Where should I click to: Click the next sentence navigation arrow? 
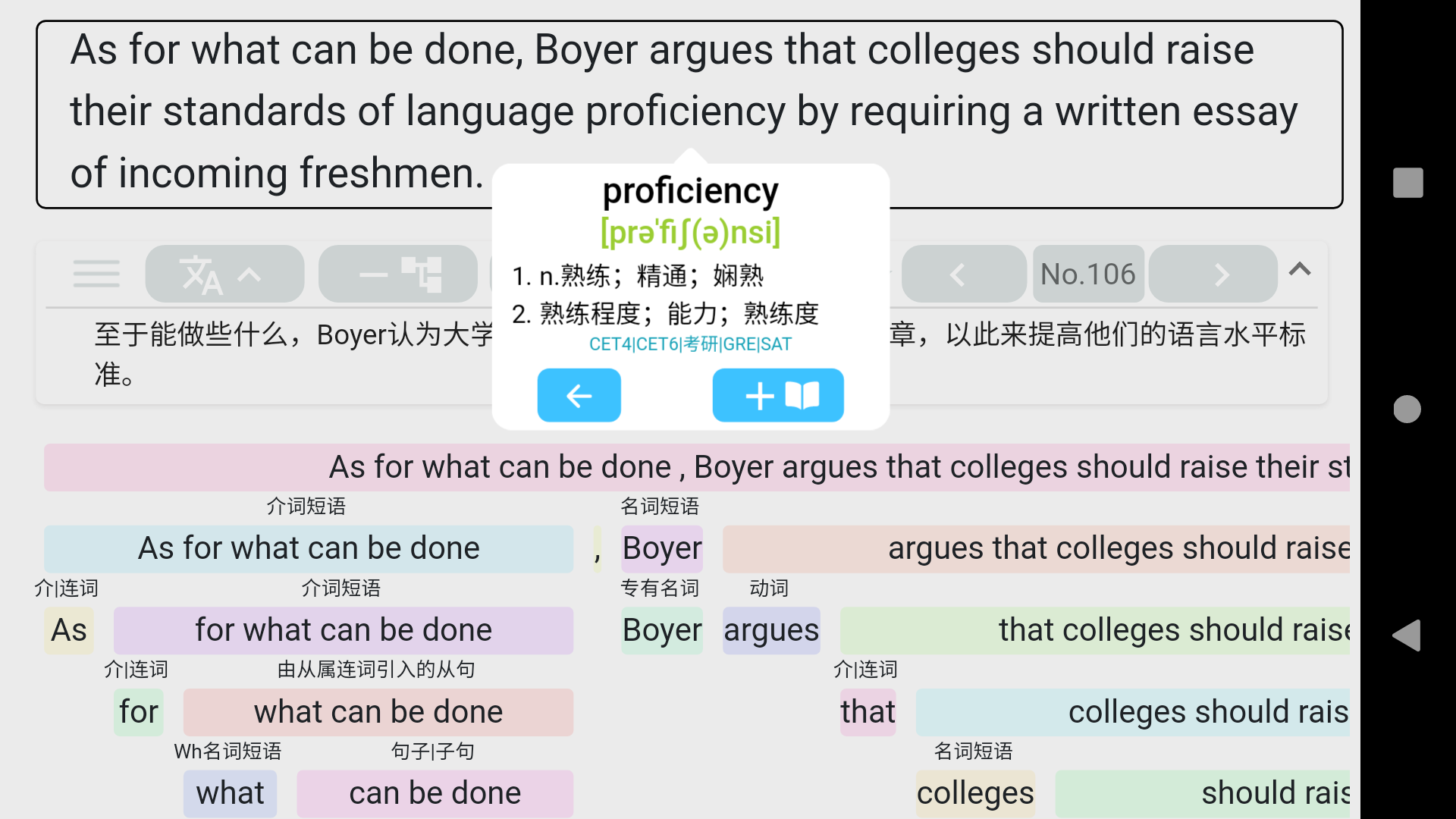point(1213,274)
